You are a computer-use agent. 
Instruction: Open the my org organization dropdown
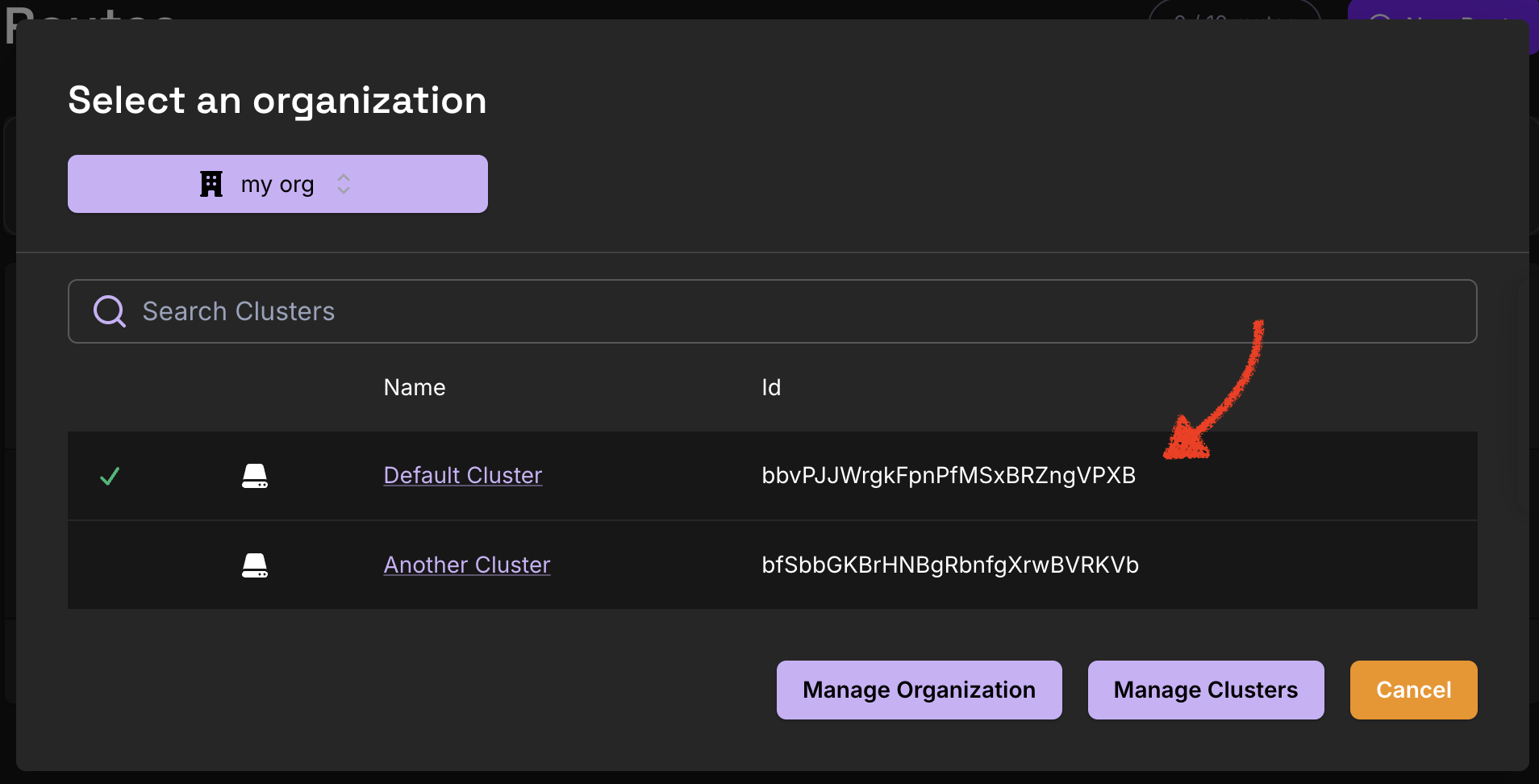coord(277,184)
